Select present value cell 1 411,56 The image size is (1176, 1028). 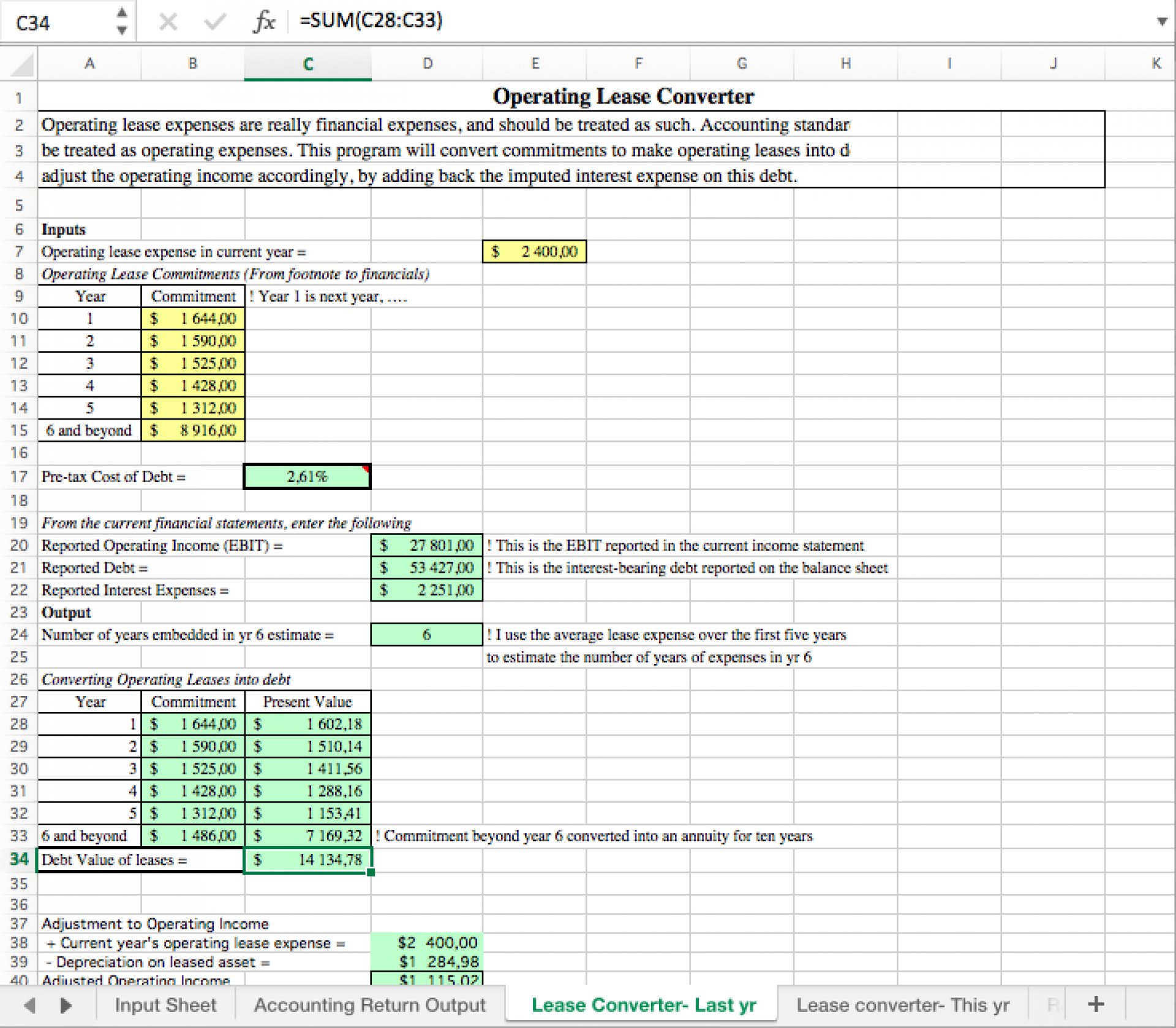tap(307, 769)
